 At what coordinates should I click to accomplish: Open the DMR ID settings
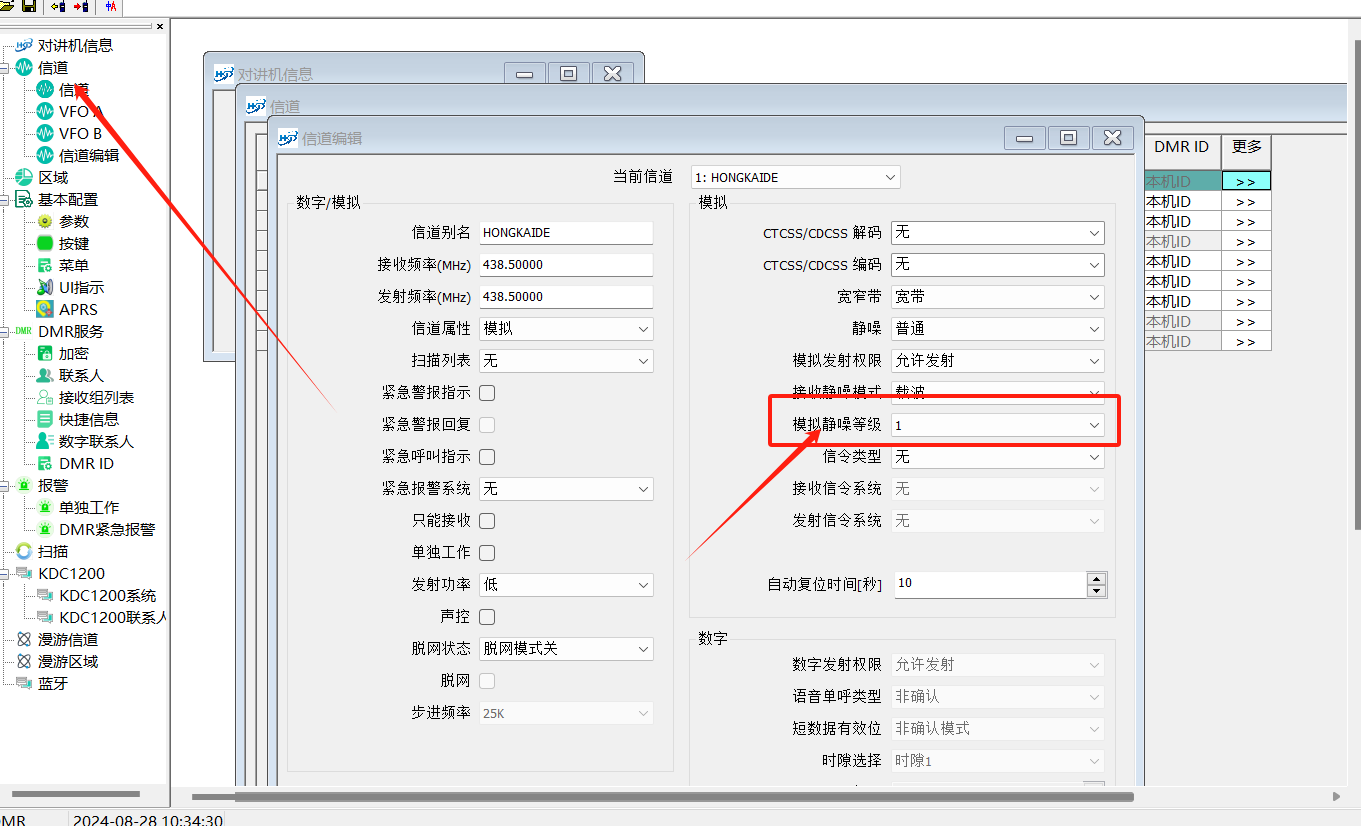click(x=70, y=463)
